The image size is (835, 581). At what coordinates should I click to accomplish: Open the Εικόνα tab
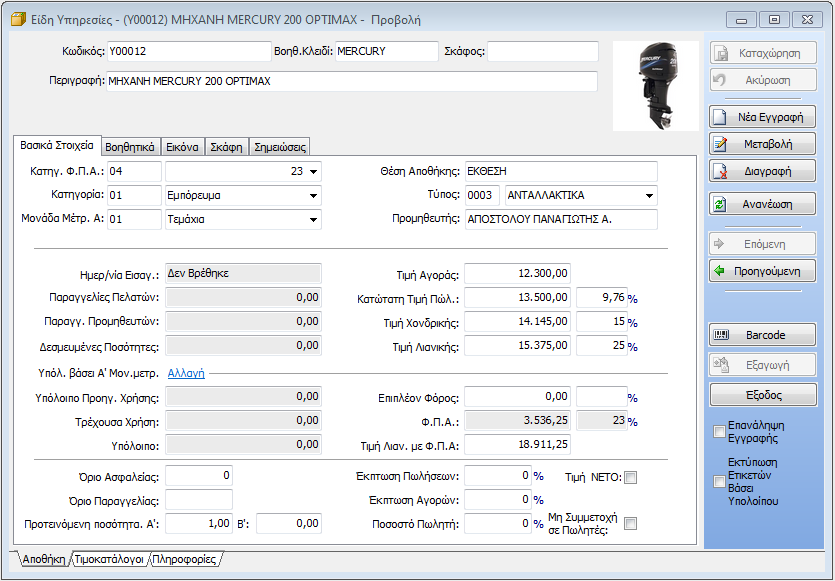tap(182, 147)
